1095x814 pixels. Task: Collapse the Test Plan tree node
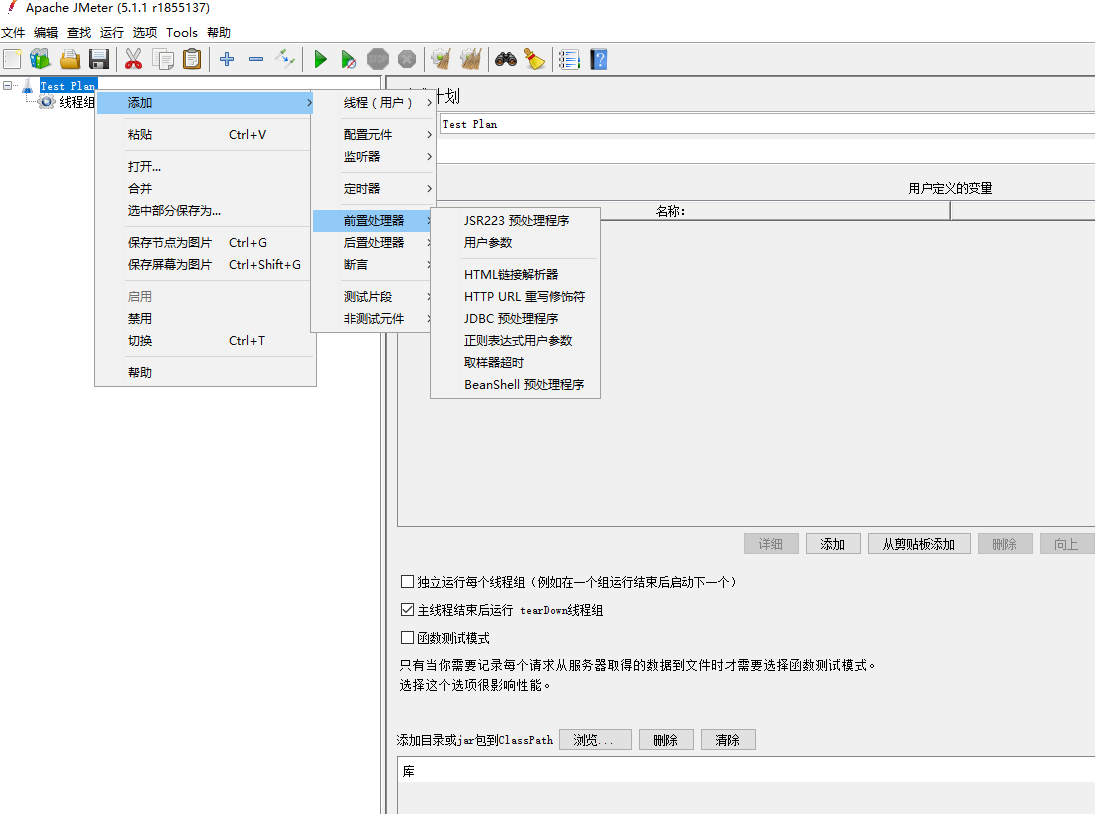(7, 85)
